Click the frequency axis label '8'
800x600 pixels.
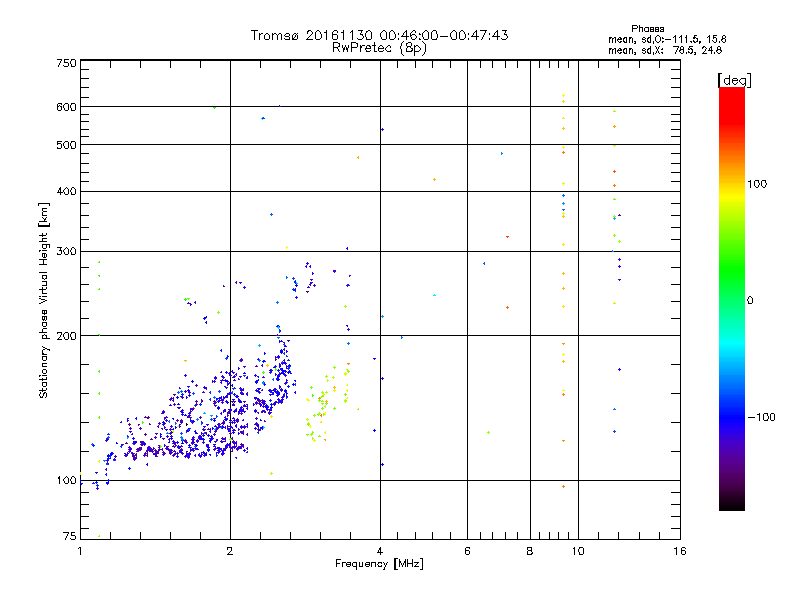[530, 551]
